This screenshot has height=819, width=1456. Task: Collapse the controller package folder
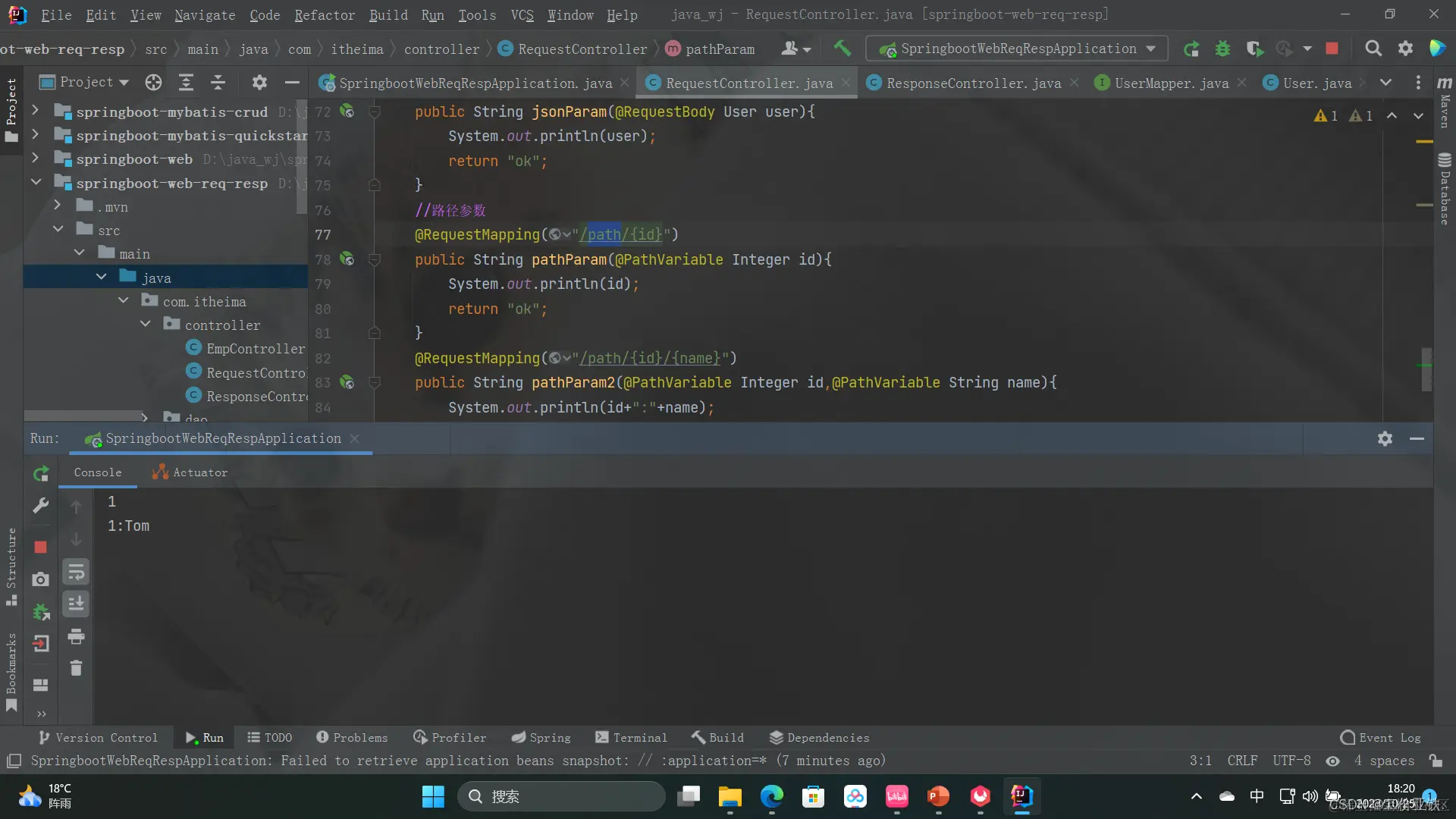click(146, 325)
